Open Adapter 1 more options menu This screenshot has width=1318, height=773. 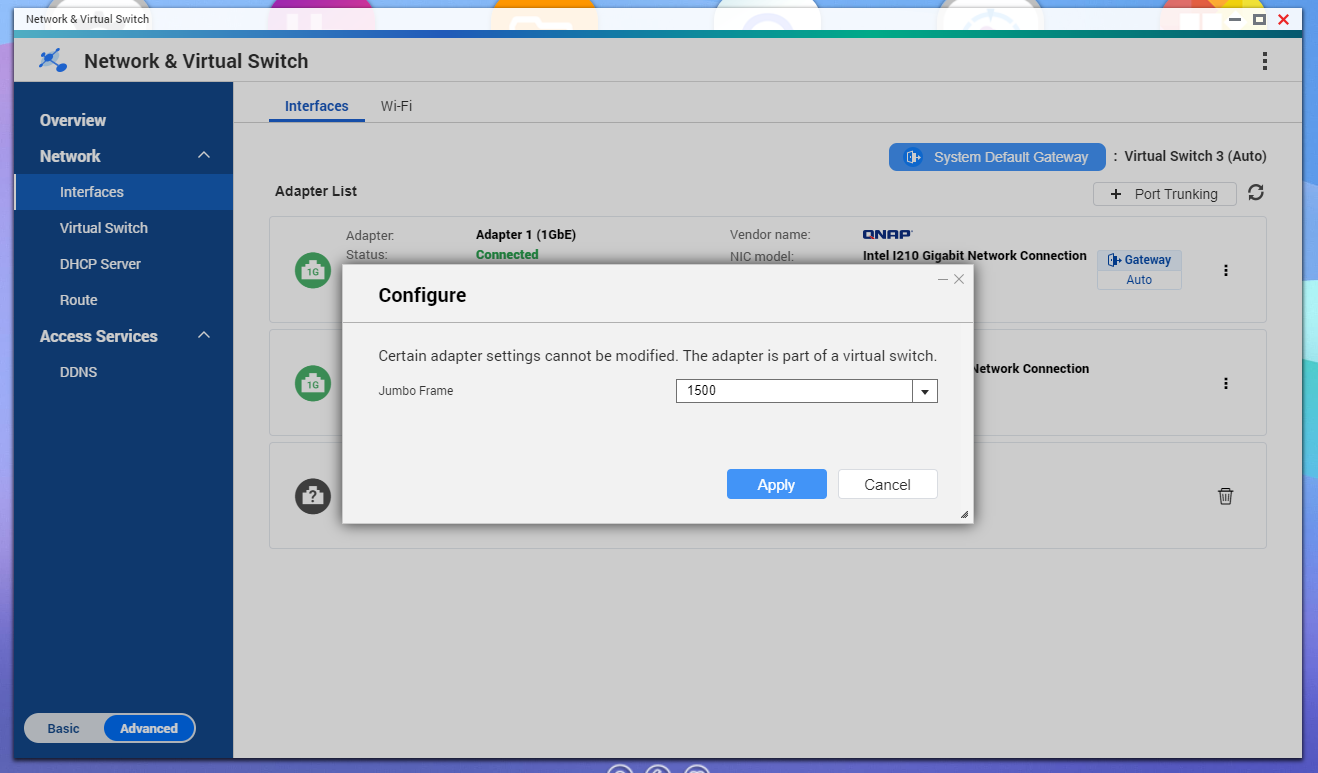pos(1226,270)
